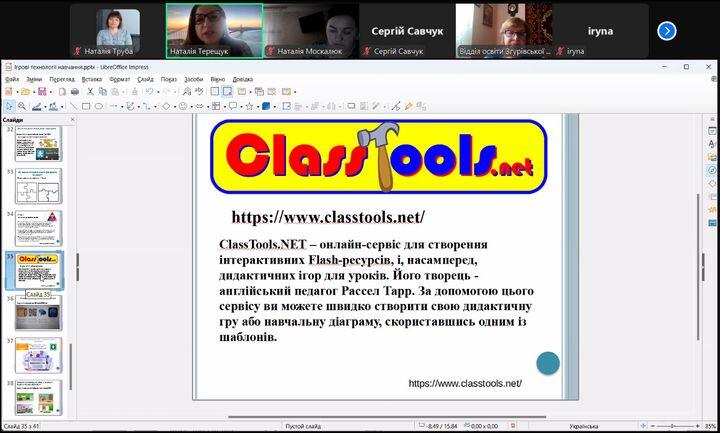Select the Fill color bucket icon
The width and height of the screenshot is (720, 433).
53,107
